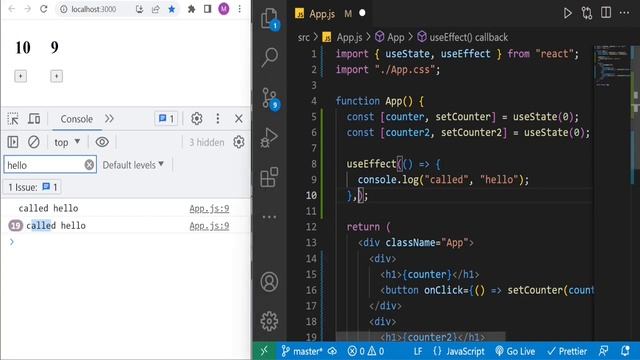
Task: Open App.js:9 link of first log
Action: [x=209, y=209]
